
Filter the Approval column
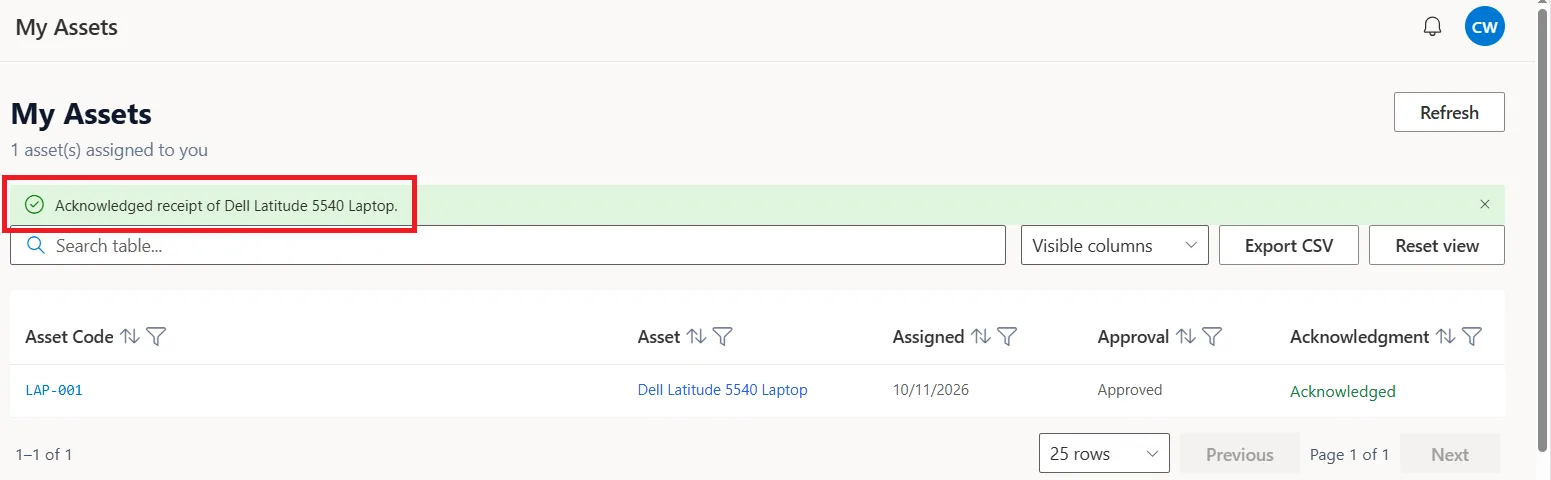(1212, 337)
